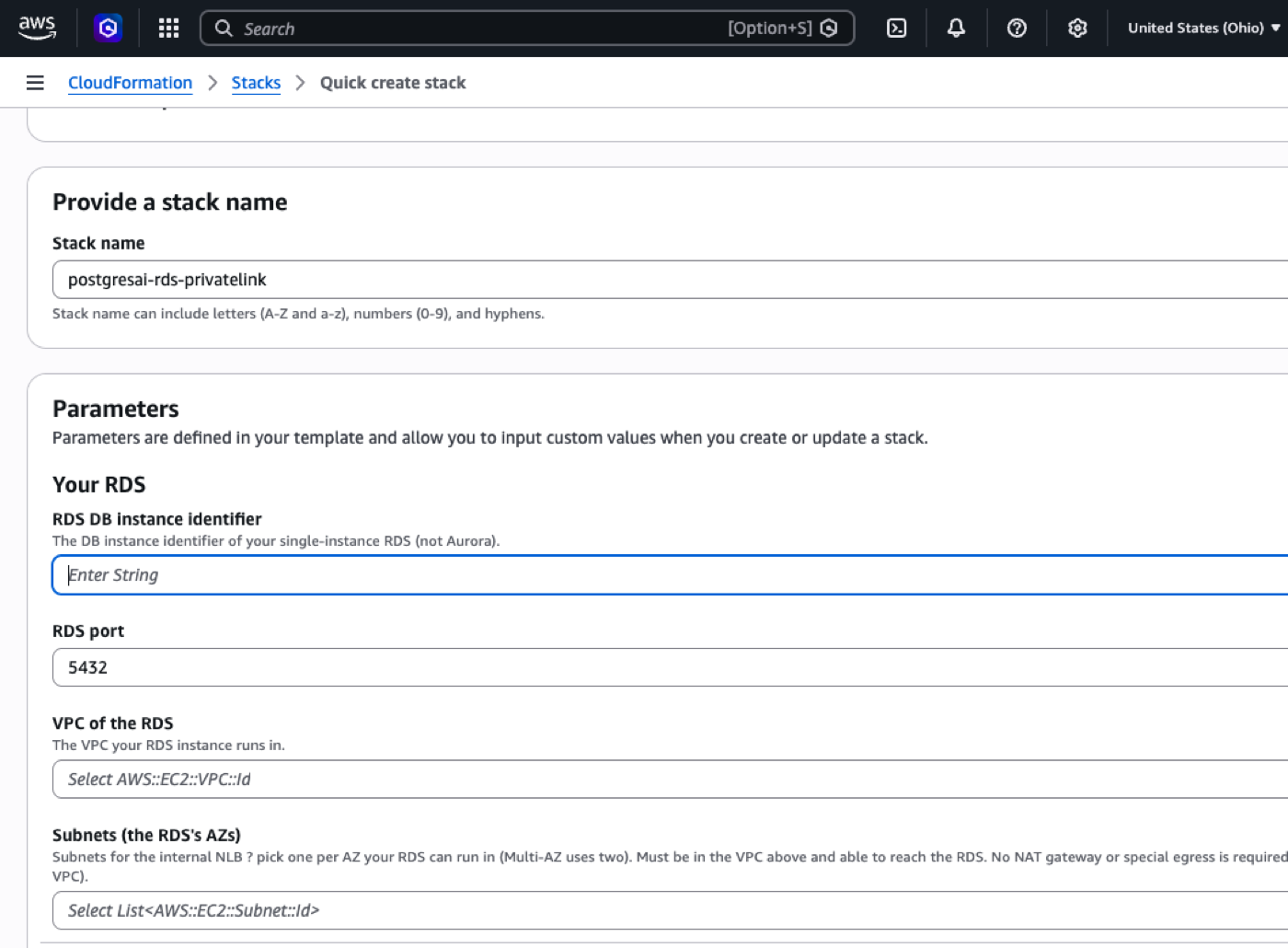
Task: Click the Provide a stack name heading
Action: click(170, 202)
